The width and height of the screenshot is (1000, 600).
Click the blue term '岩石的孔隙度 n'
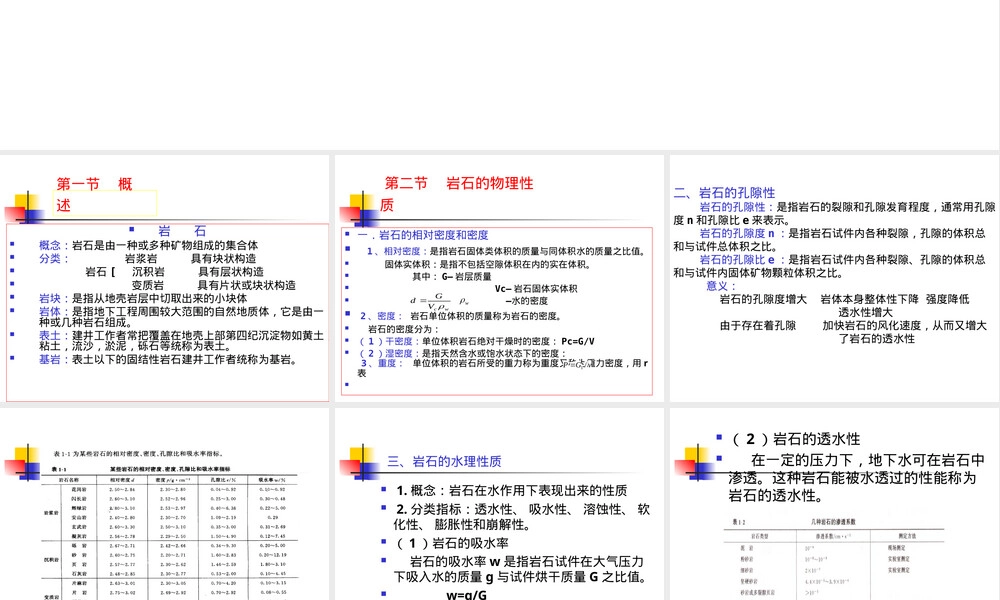(737, 233)
